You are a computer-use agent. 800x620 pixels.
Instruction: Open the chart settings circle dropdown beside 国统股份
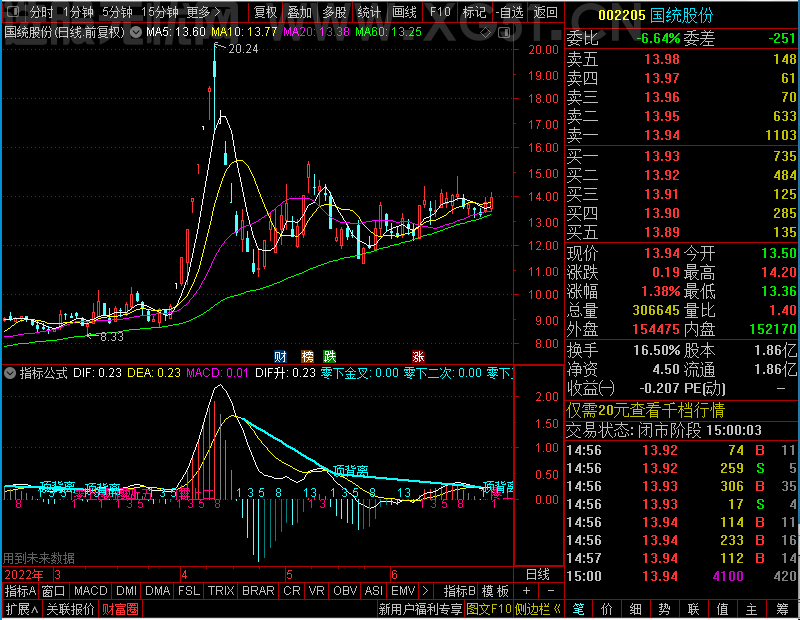coord(136,33)
